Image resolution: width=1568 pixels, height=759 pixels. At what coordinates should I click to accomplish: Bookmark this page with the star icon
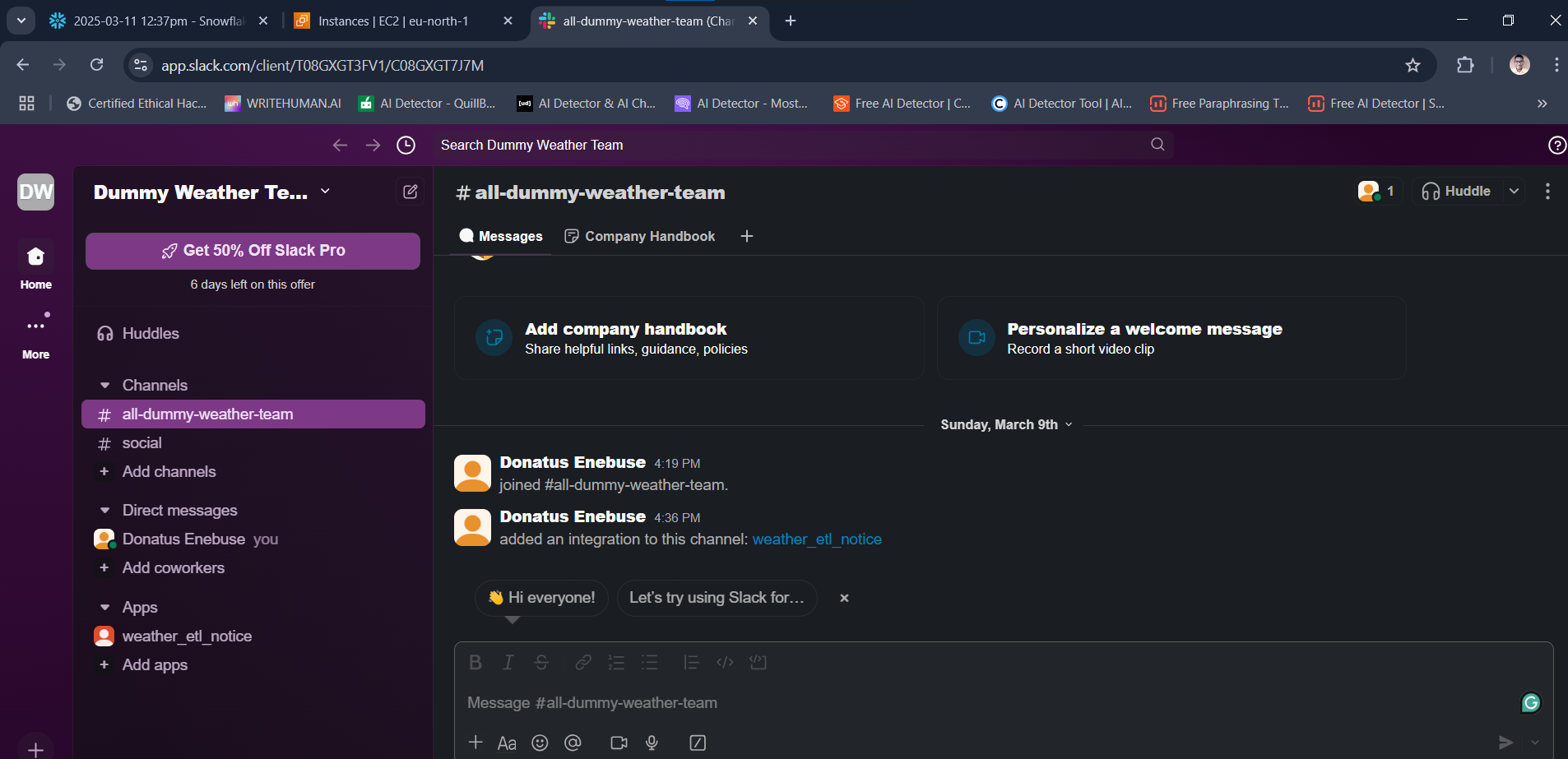click(1413, 65)
